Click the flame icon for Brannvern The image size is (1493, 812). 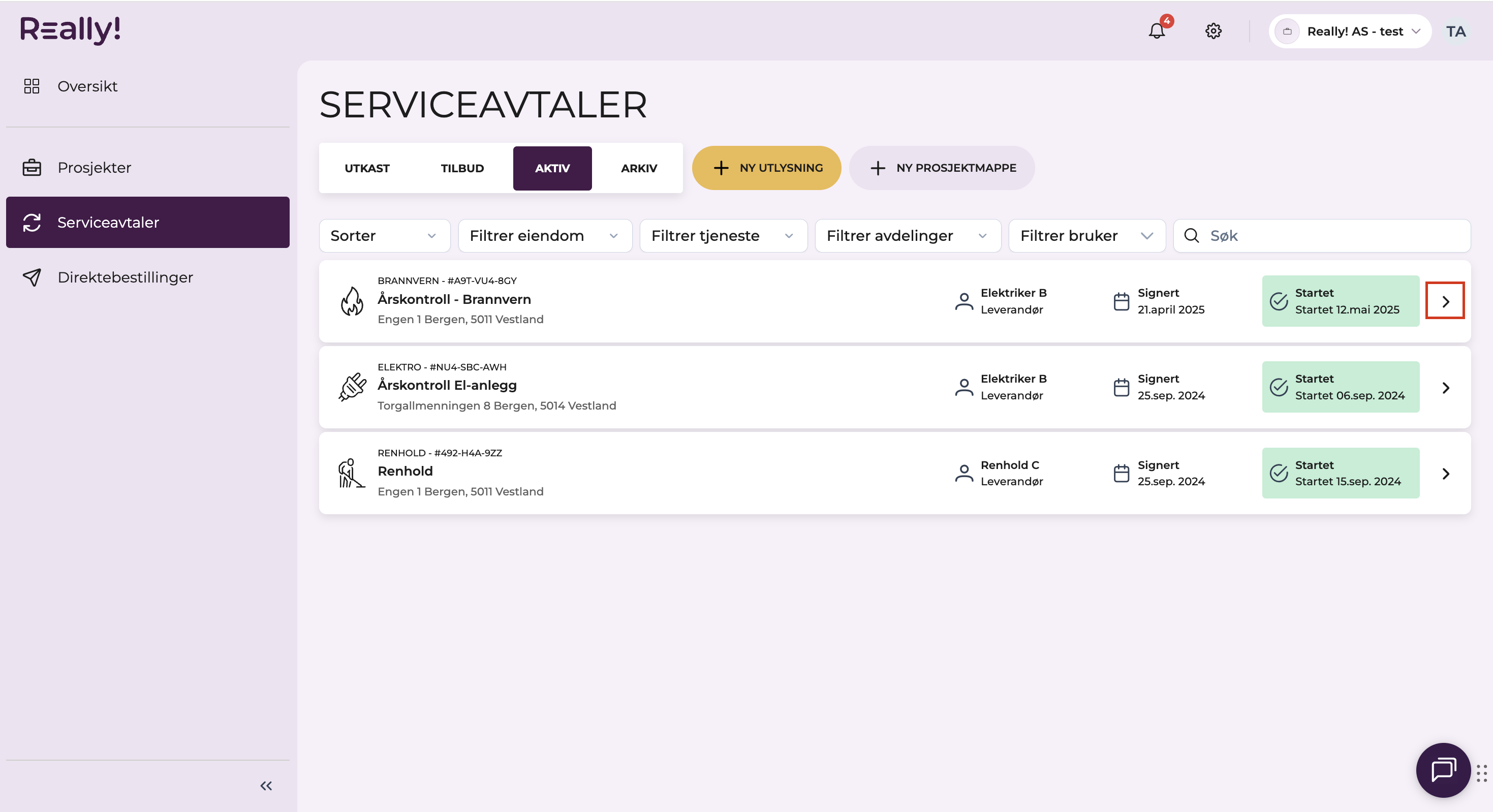352,301
